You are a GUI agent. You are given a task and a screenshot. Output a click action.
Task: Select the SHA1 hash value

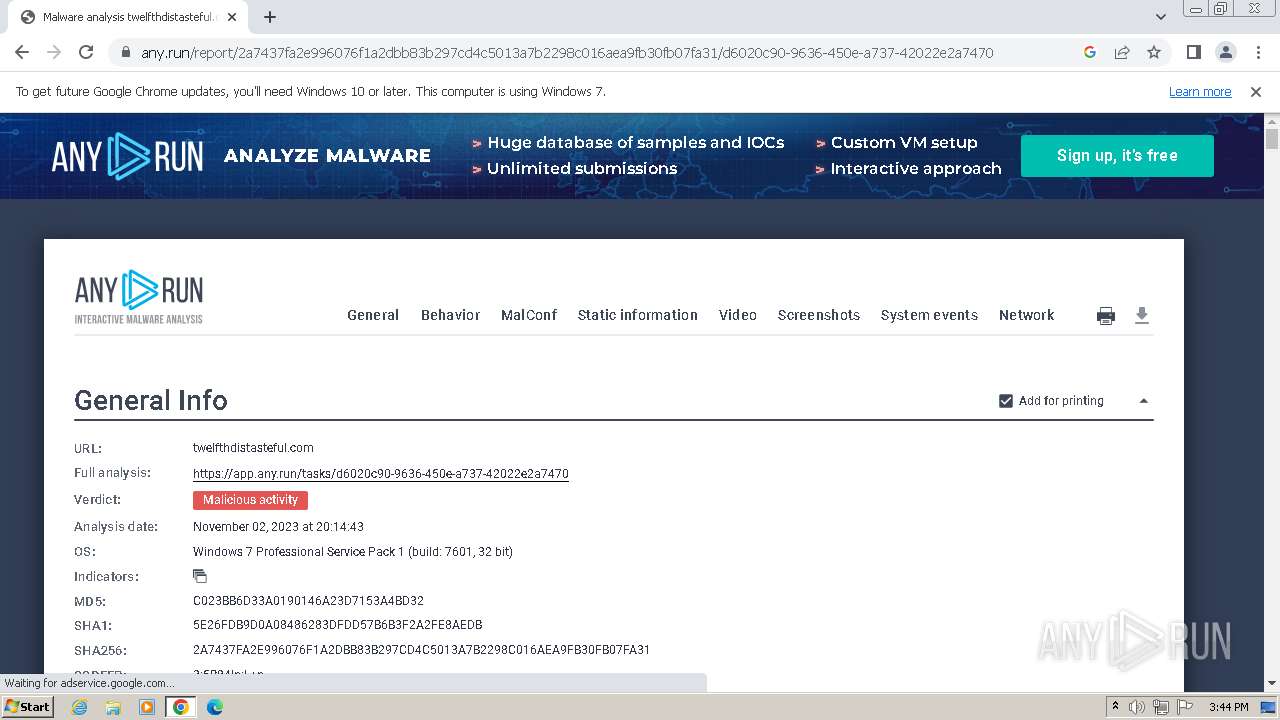click(x=338, y=625)
